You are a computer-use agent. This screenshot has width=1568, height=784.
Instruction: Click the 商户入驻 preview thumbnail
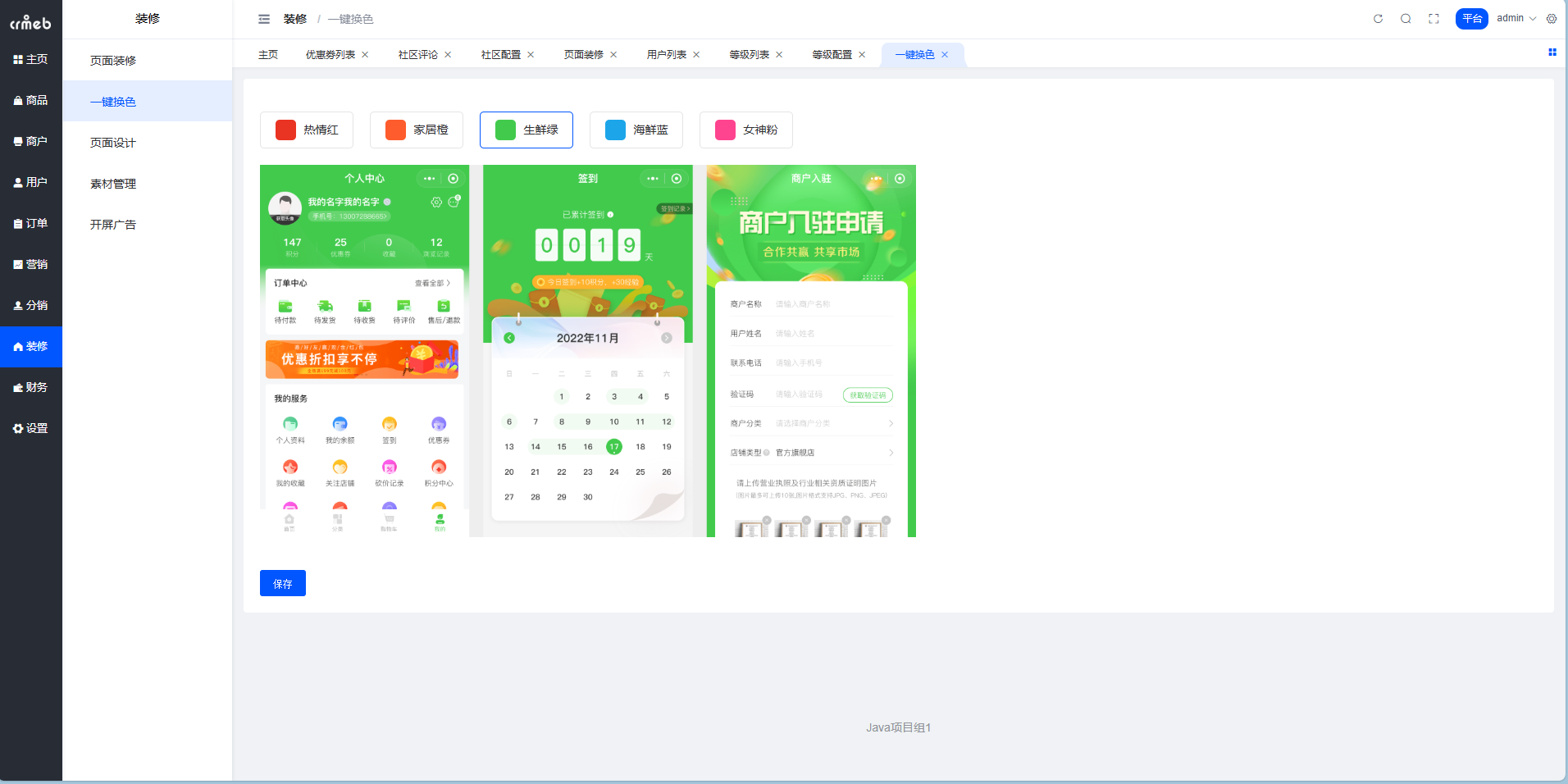[811, 351]
